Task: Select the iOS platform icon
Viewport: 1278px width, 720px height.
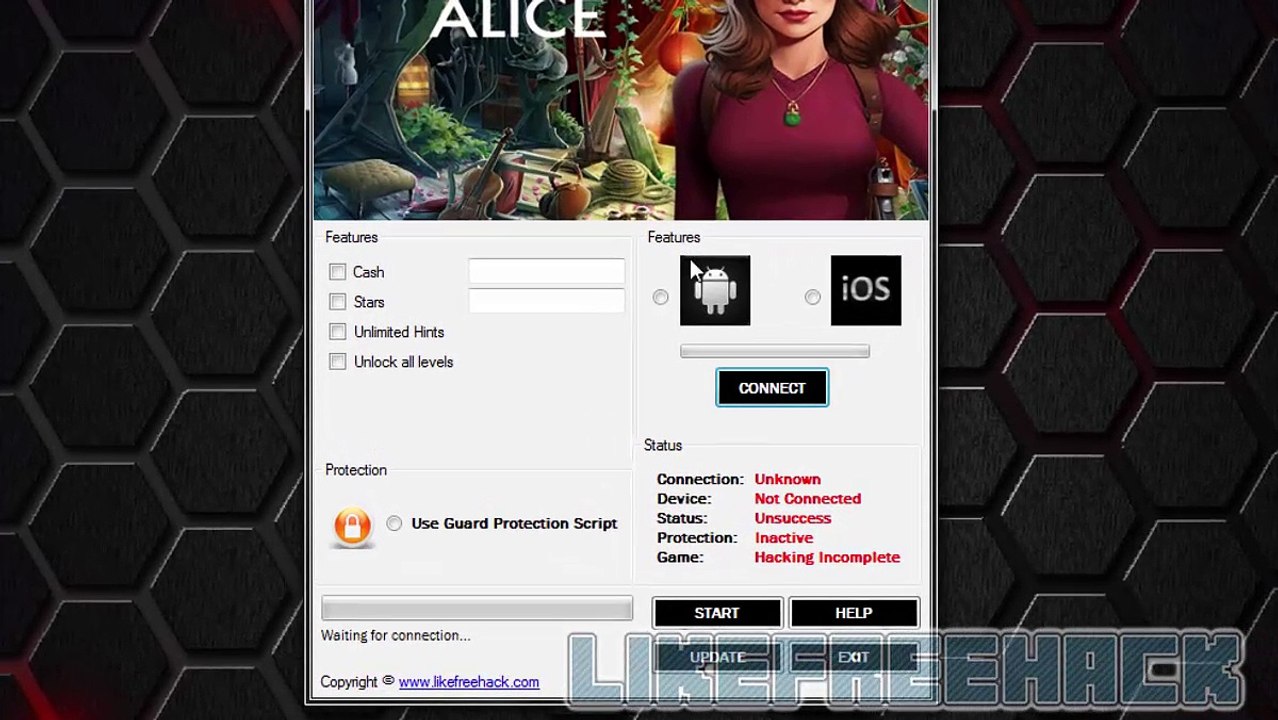Action: tap(866, 291)
